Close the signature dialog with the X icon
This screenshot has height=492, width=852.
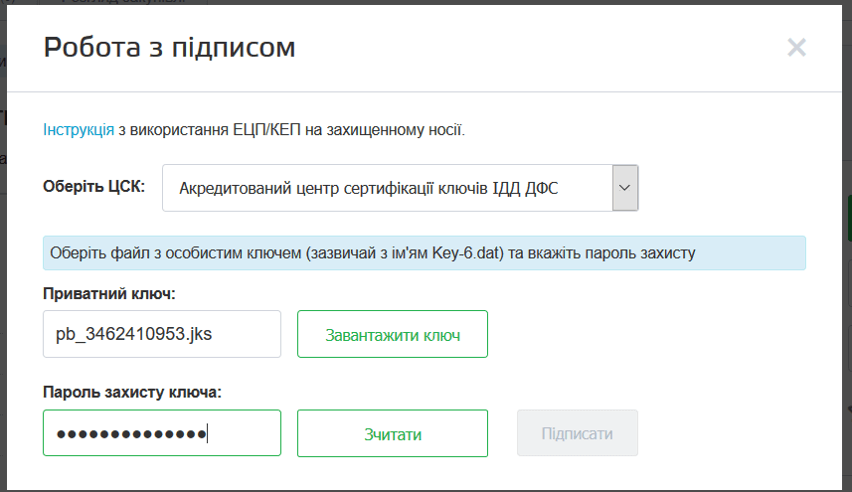pos(796,47)
